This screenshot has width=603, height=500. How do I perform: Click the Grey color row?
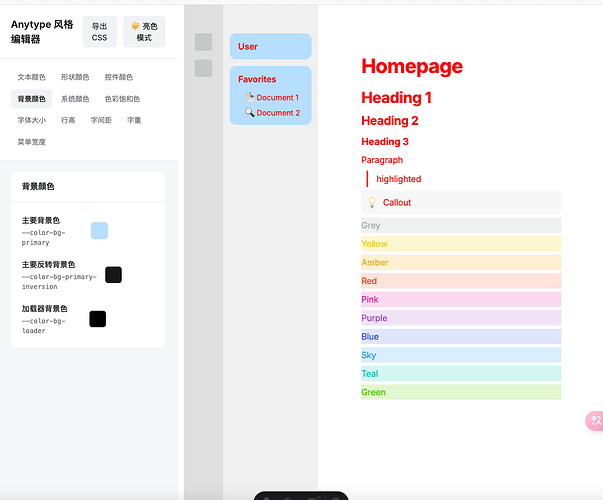[x=461, y=225]
